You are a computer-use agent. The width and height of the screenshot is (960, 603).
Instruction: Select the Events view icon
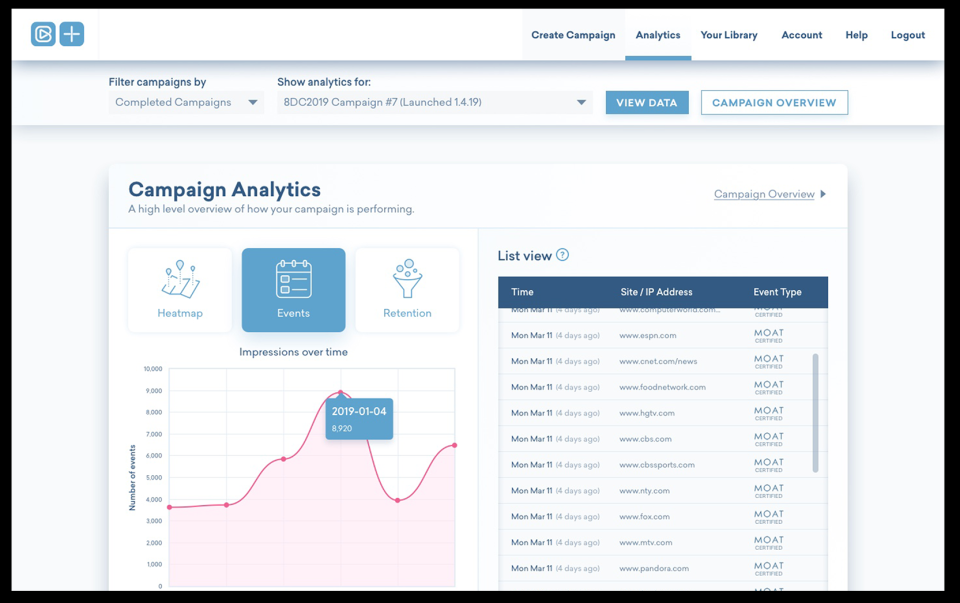coord(293,289)
